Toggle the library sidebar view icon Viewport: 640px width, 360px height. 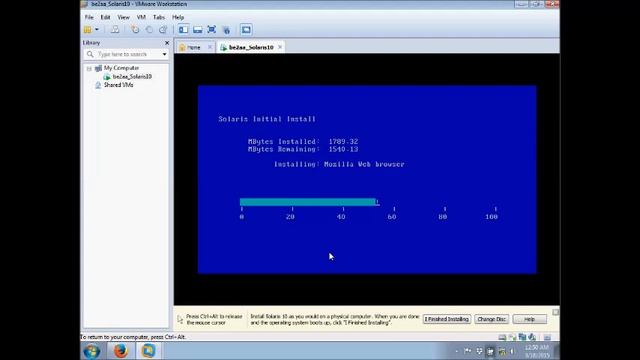click(183, 29)
